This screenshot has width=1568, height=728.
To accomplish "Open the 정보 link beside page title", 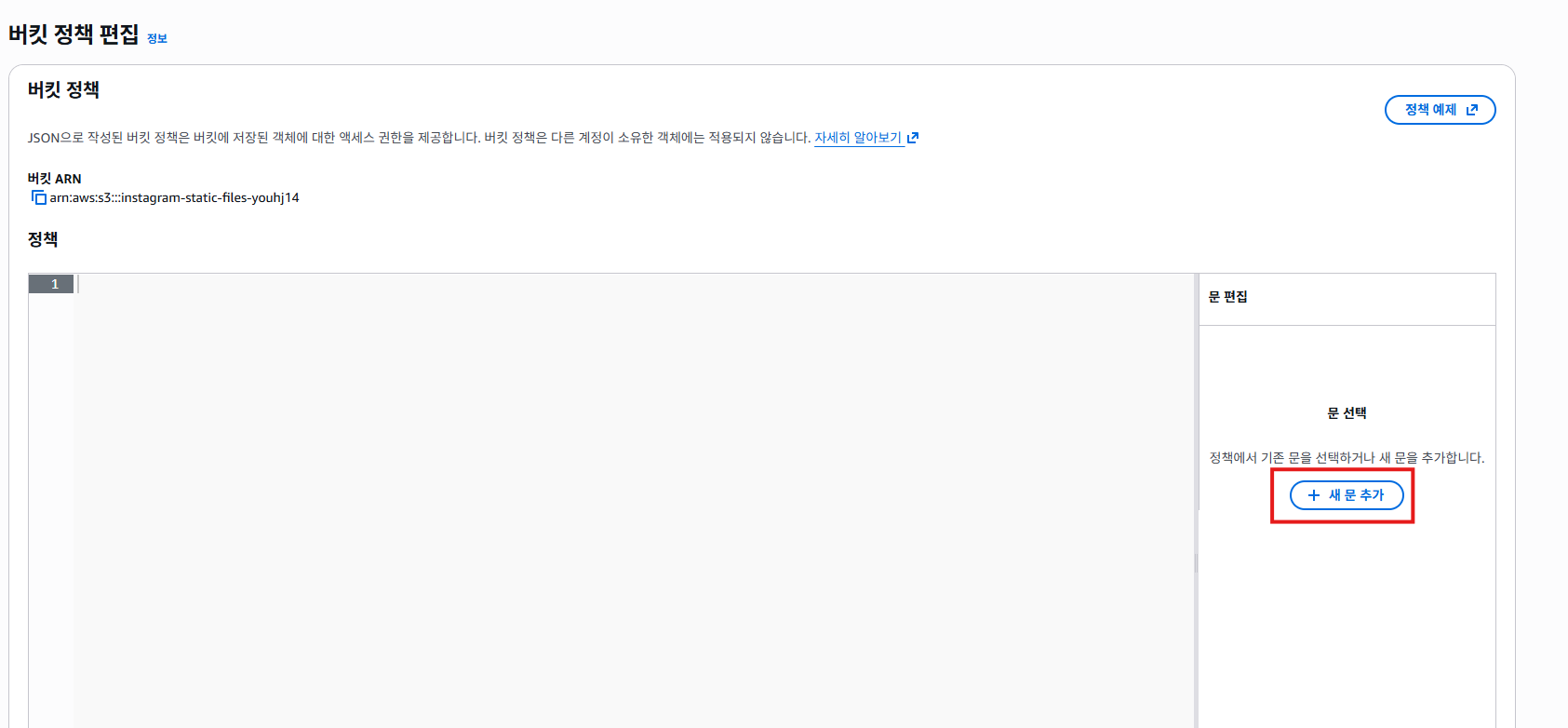I will [157, 38].
